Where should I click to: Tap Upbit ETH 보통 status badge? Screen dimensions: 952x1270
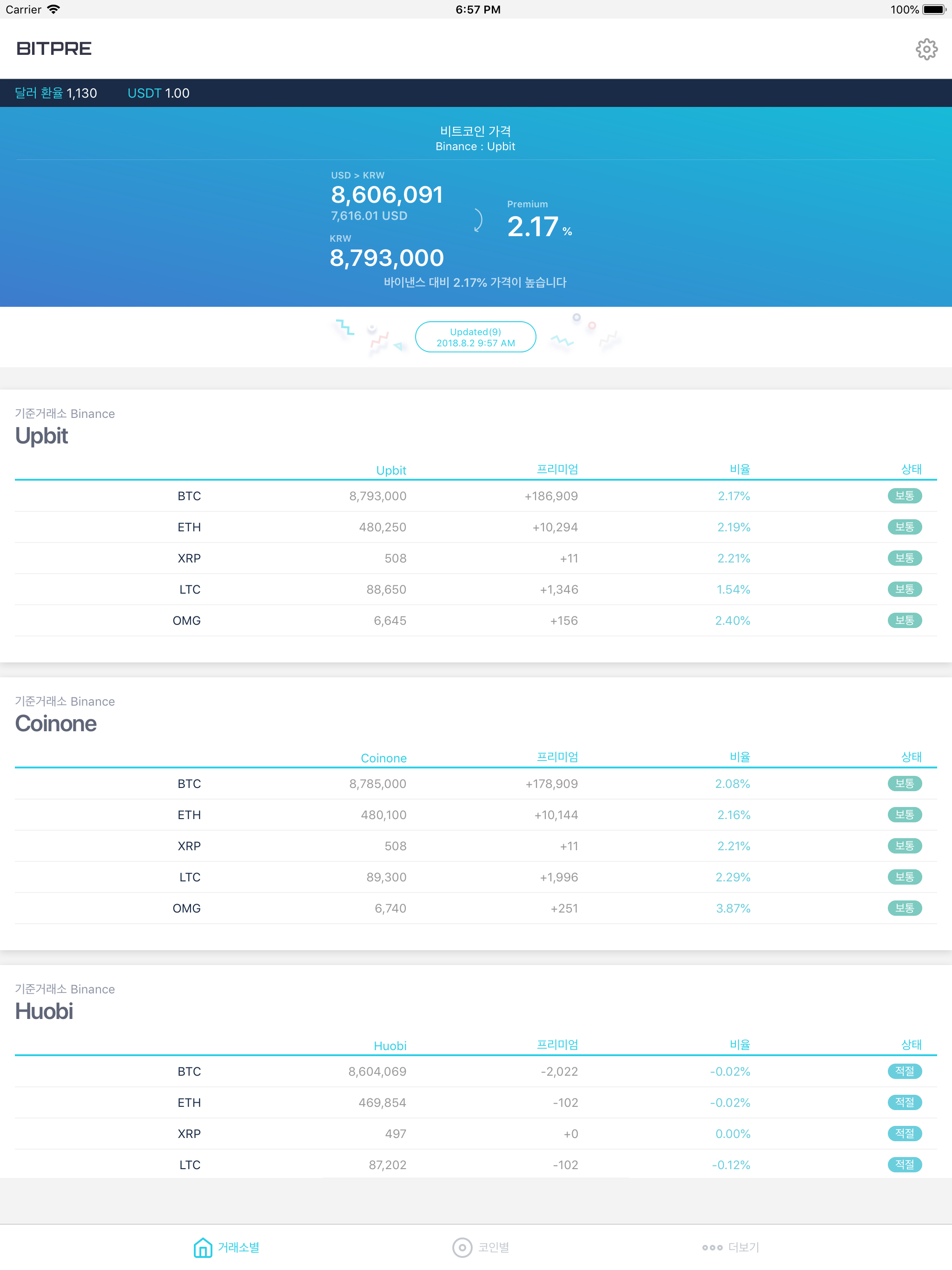point(904,527)
